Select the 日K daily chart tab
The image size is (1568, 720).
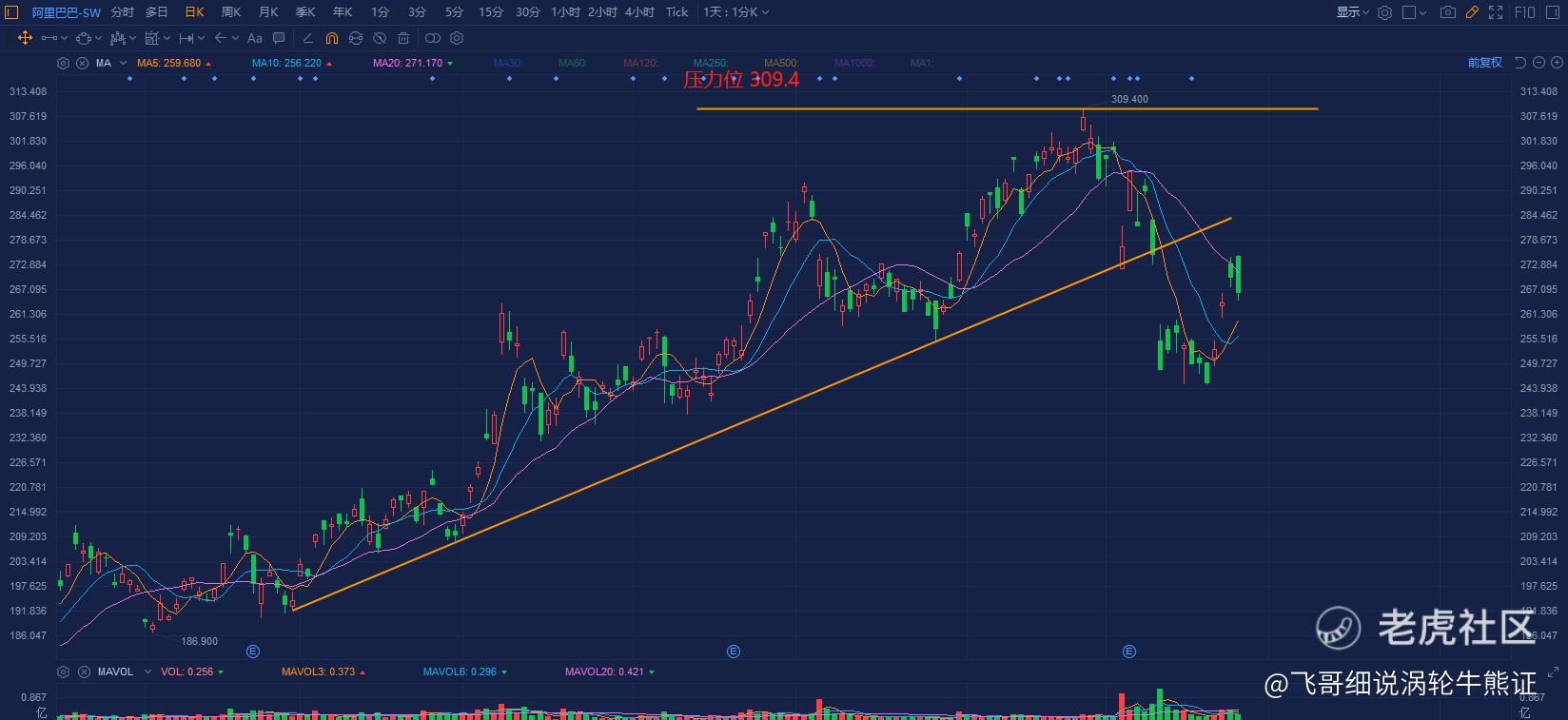[x=194, y=12]
